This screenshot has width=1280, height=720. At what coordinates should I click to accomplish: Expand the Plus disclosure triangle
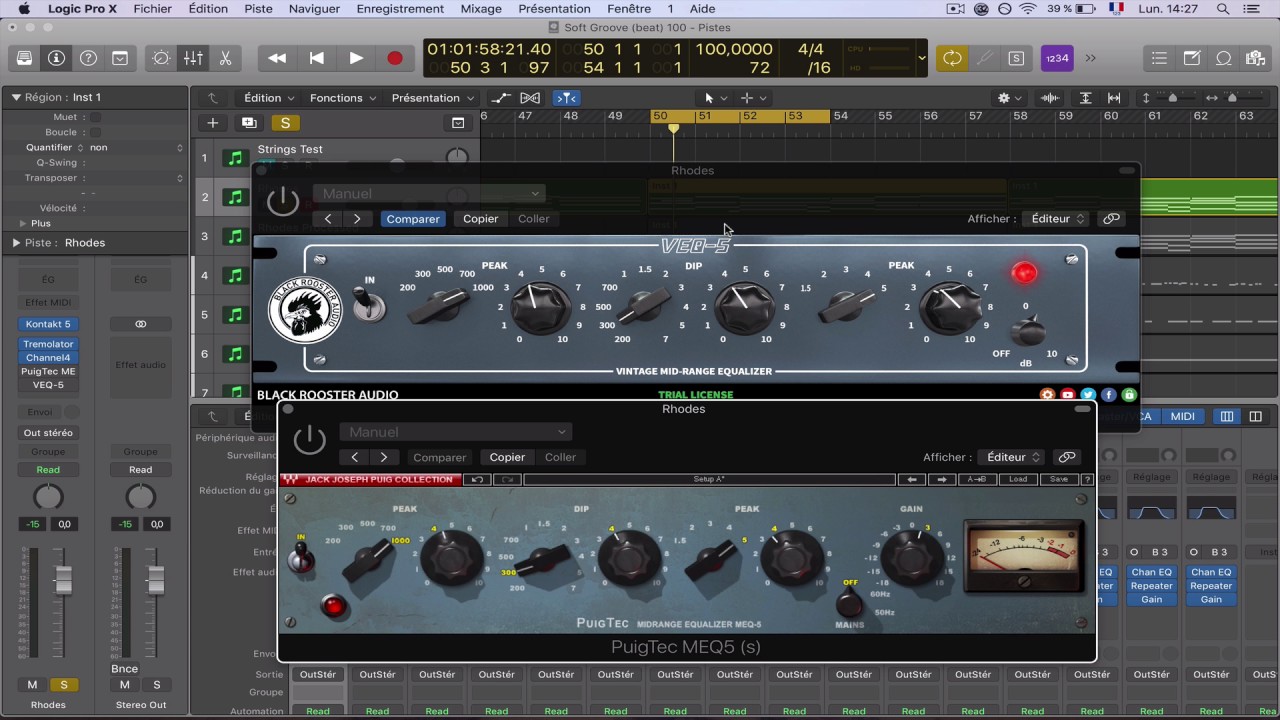(23, 223)
